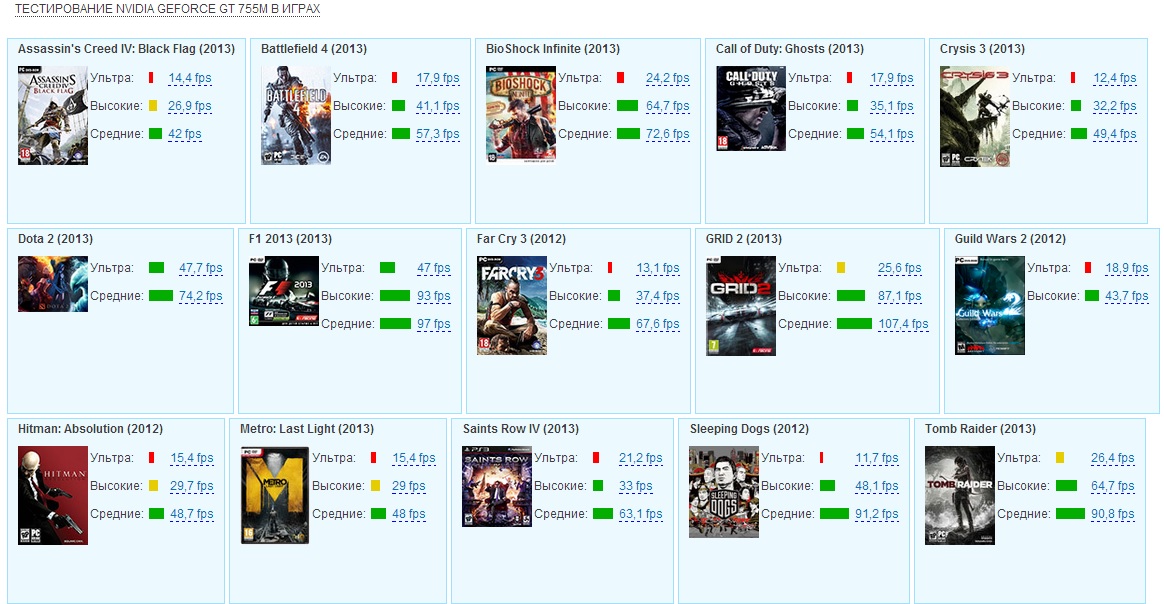Open the BioShock Infinite cover image
1164x604 pixels.
[x=521, y=114]
